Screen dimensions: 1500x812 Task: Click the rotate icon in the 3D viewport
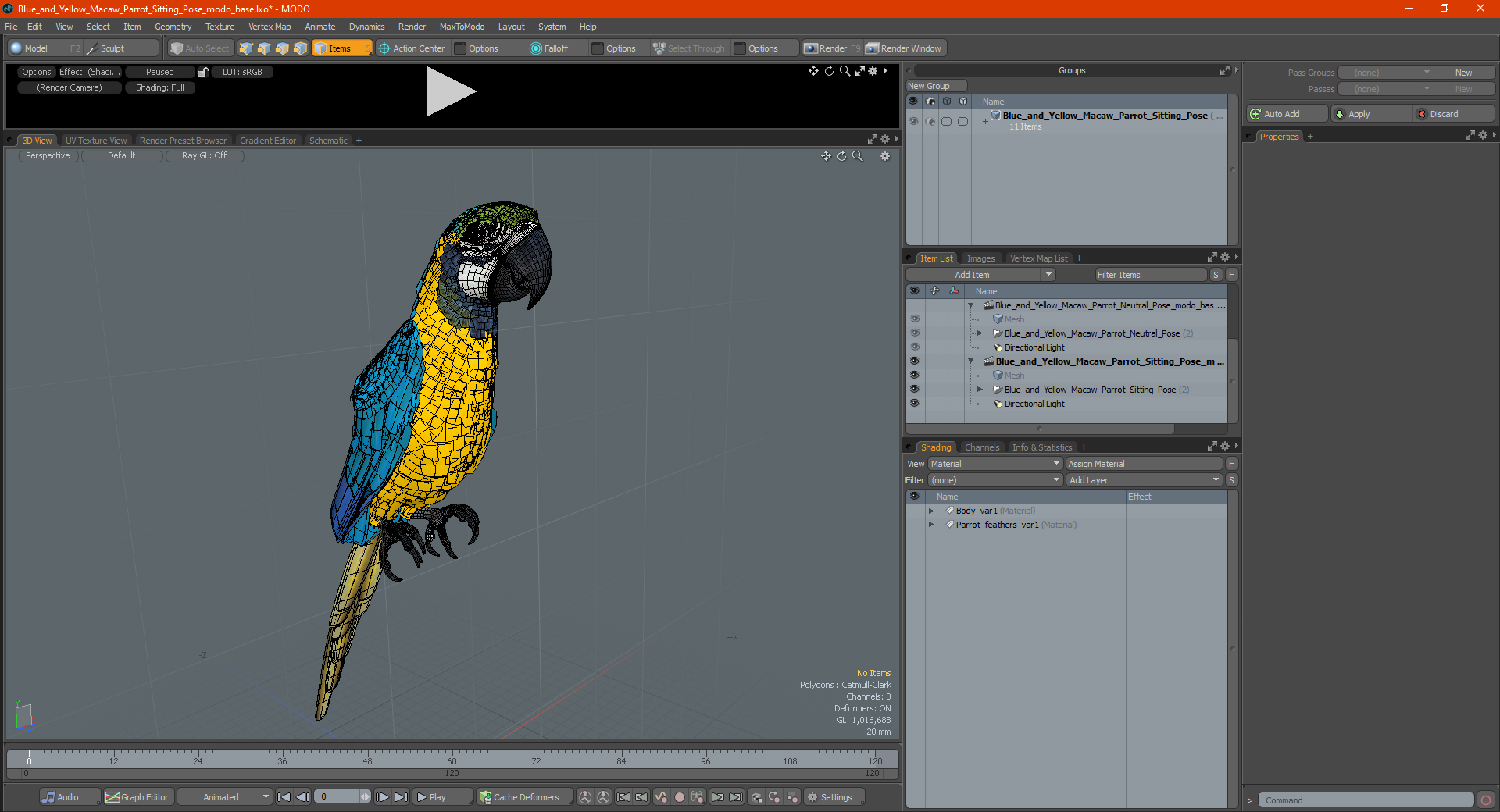click(x=841, y=156)
